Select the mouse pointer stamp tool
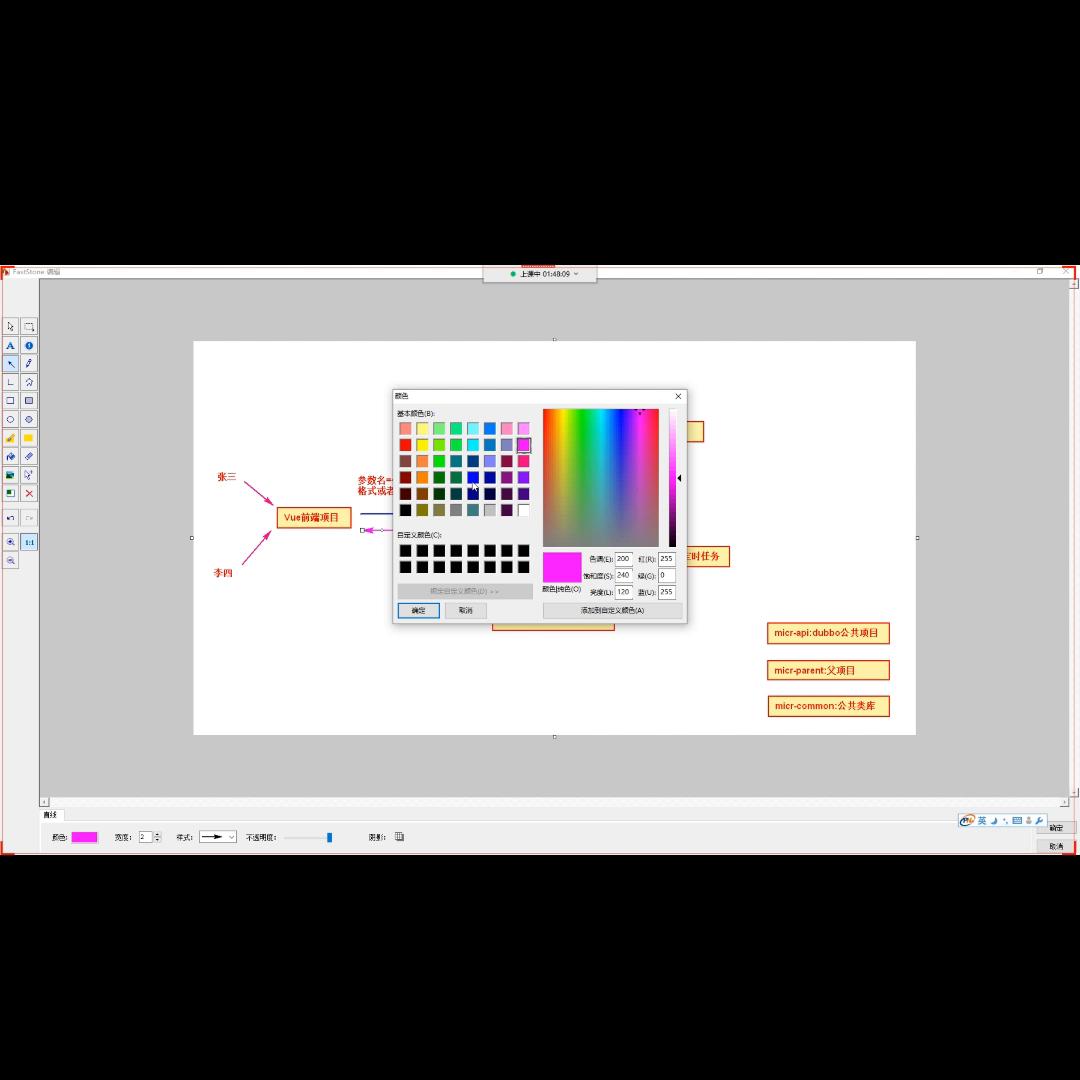The width and height of the screenshot is (1080, 1080). [29, 475]
